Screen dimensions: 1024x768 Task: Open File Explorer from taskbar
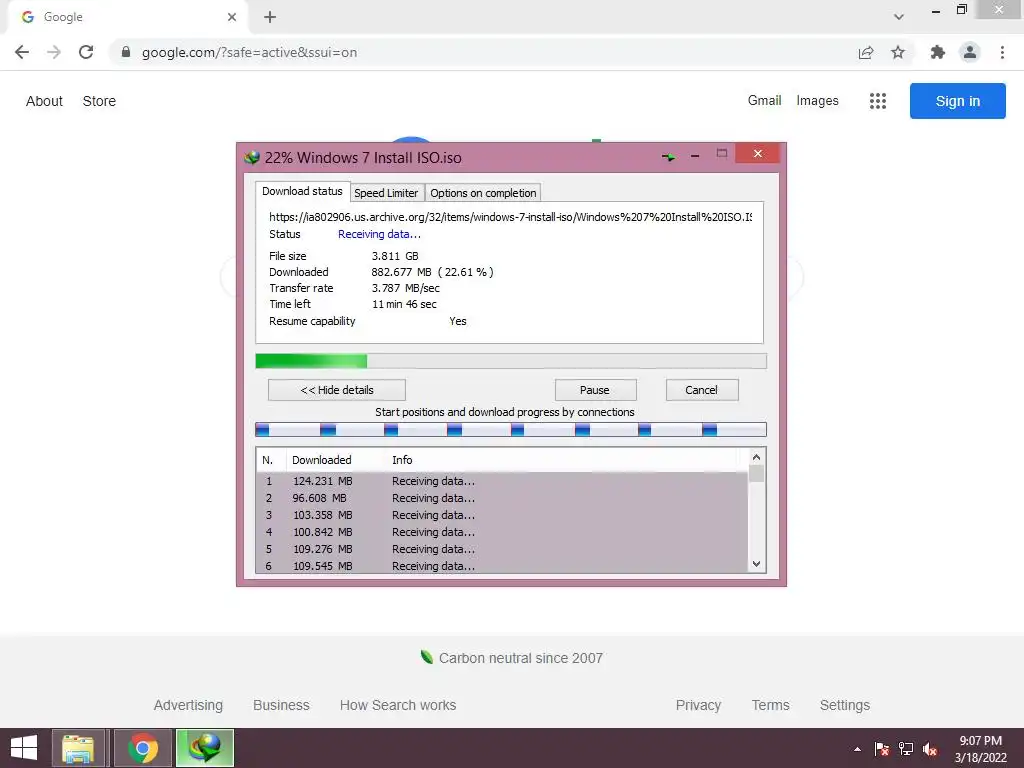[78, 748]
